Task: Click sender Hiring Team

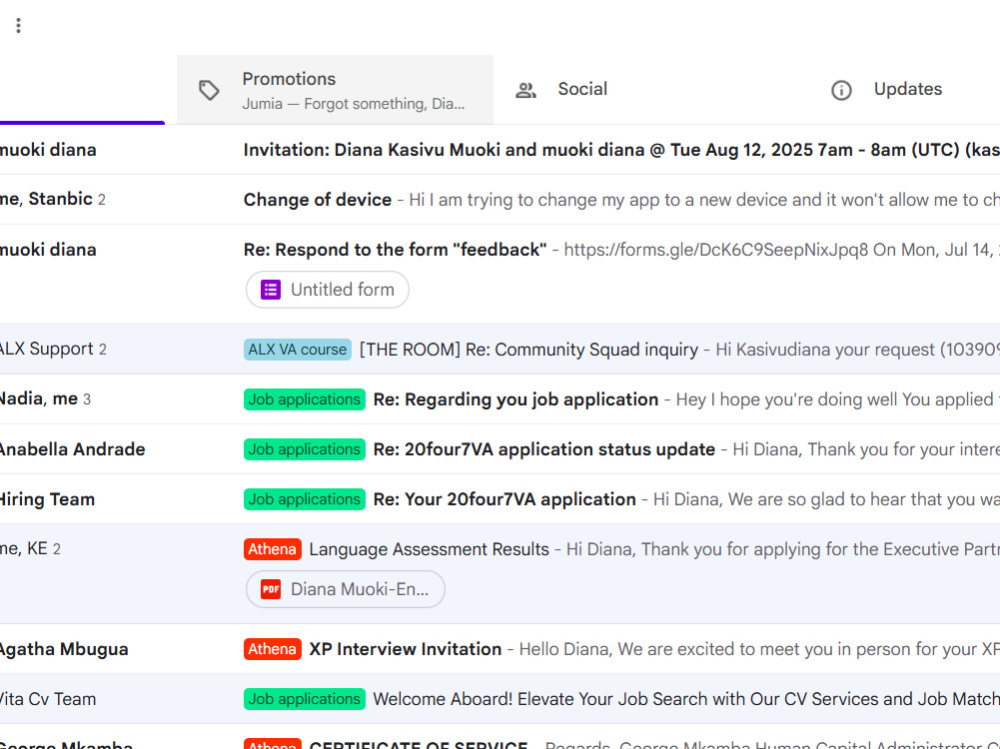Action: pyautogui.click(x=47, y=499)
